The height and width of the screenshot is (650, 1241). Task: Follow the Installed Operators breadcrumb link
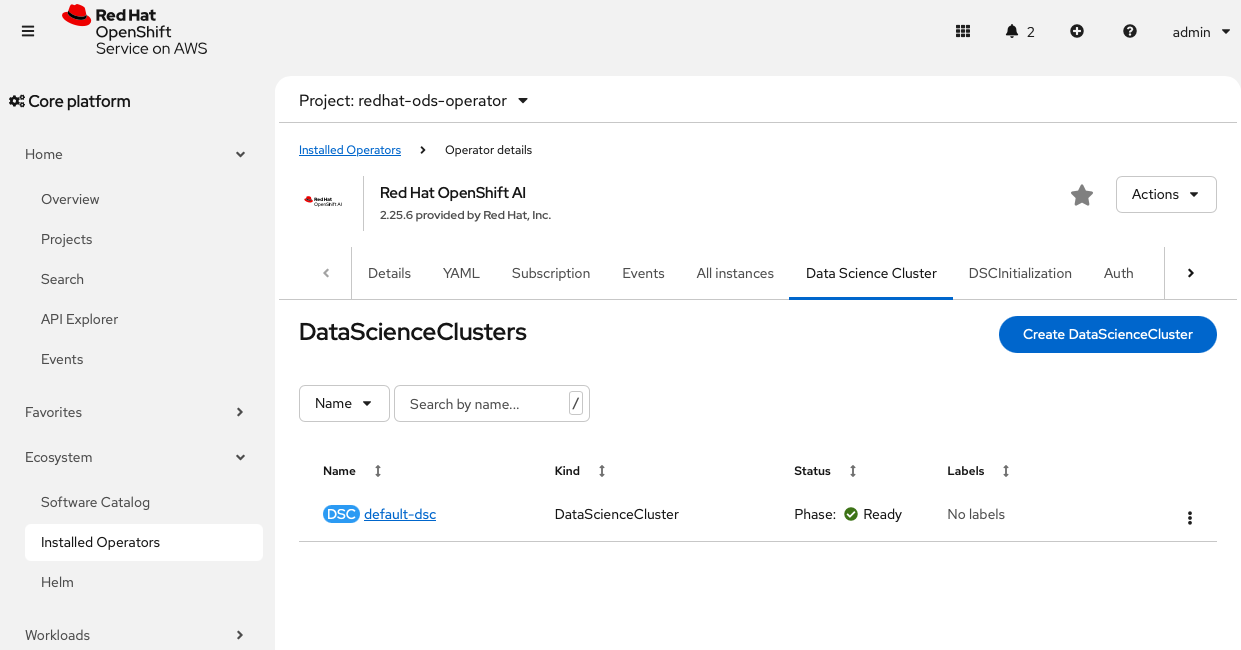350,150
